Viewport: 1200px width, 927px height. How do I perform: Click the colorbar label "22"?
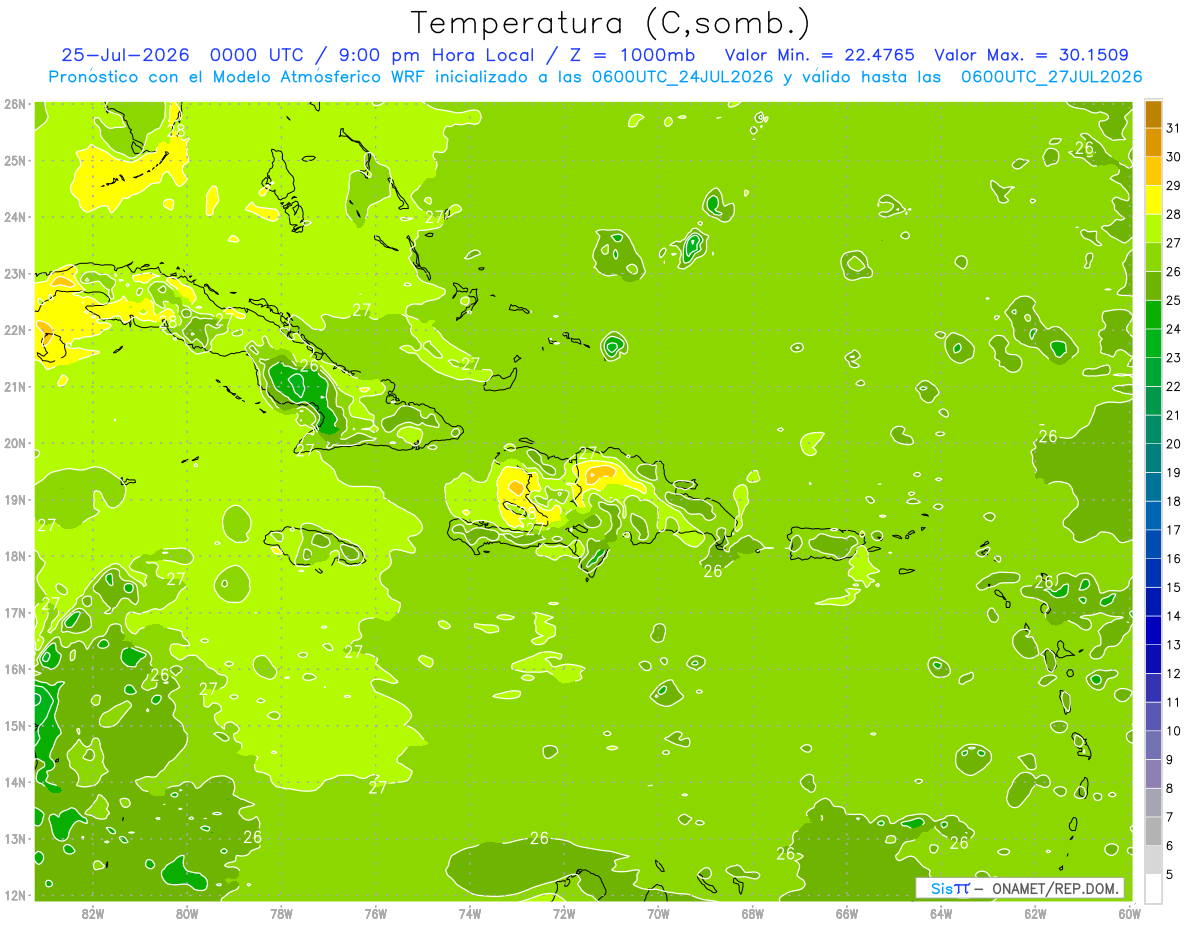(1174, 386)
